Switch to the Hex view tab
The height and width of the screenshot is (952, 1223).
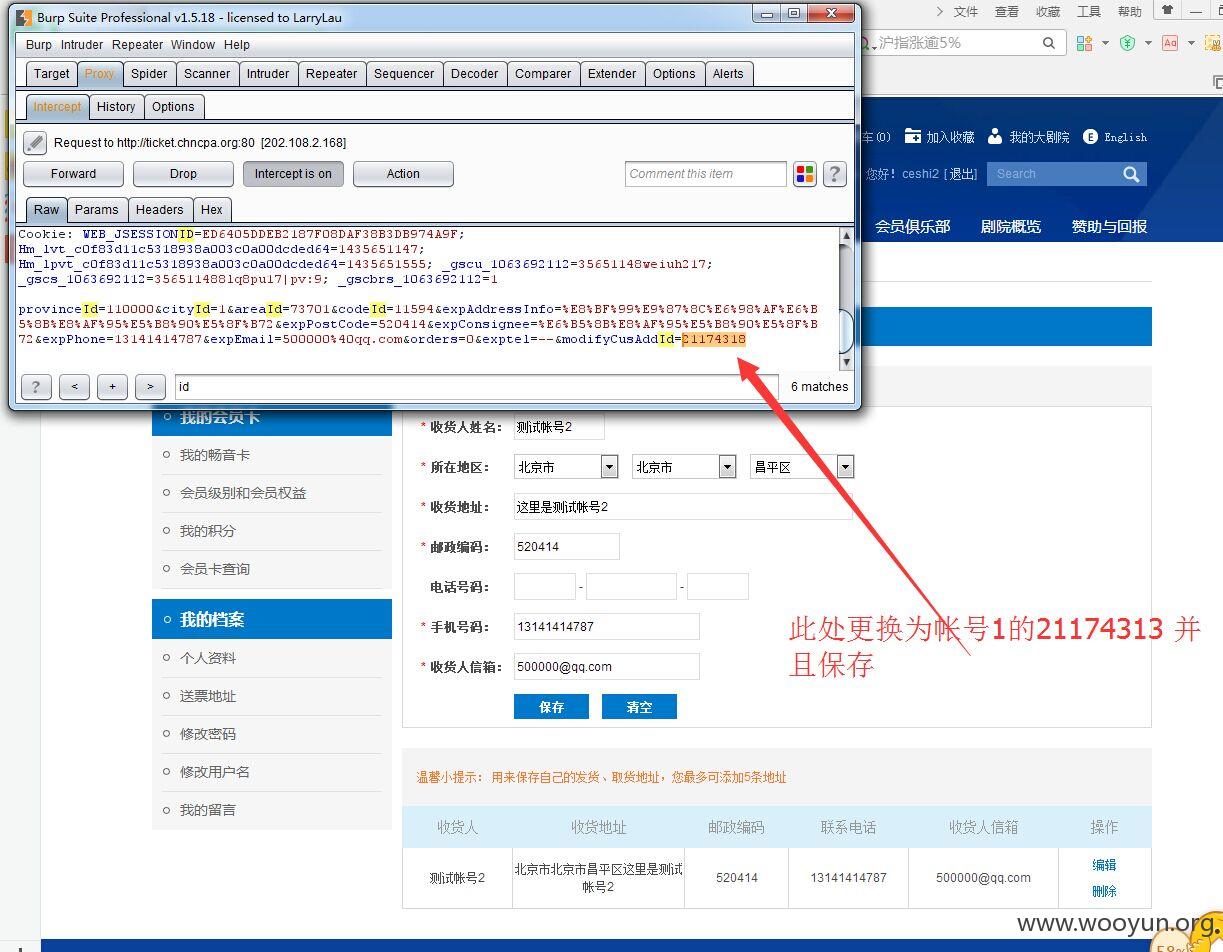tap(212, 210)
